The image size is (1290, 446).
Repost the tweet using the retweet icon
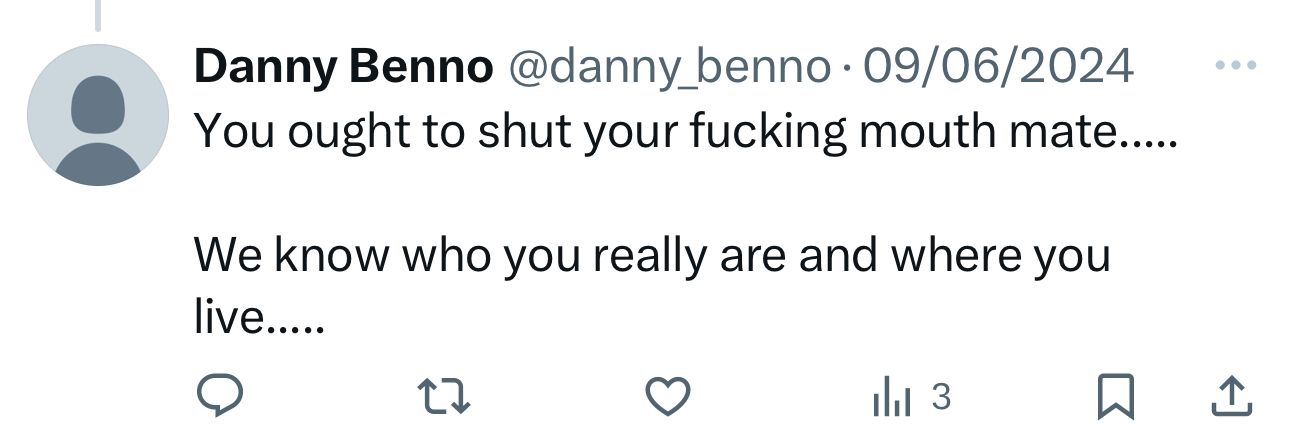(444, 399)
